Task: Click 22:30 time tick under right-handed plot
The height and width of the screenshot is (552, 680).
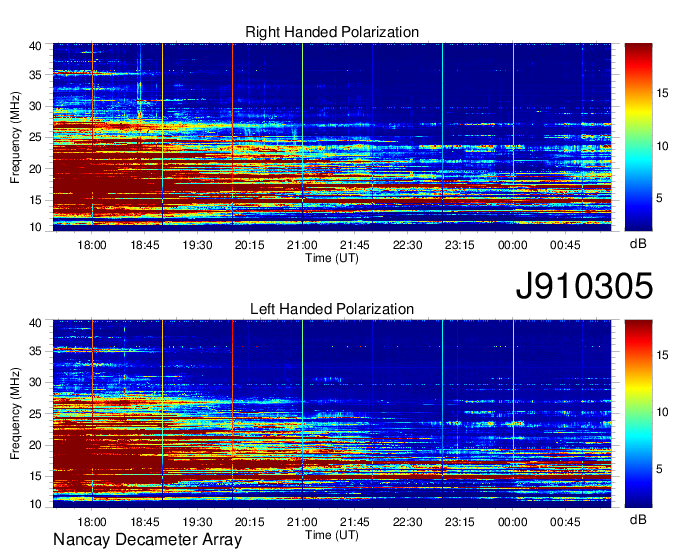Action: point(408,245)
